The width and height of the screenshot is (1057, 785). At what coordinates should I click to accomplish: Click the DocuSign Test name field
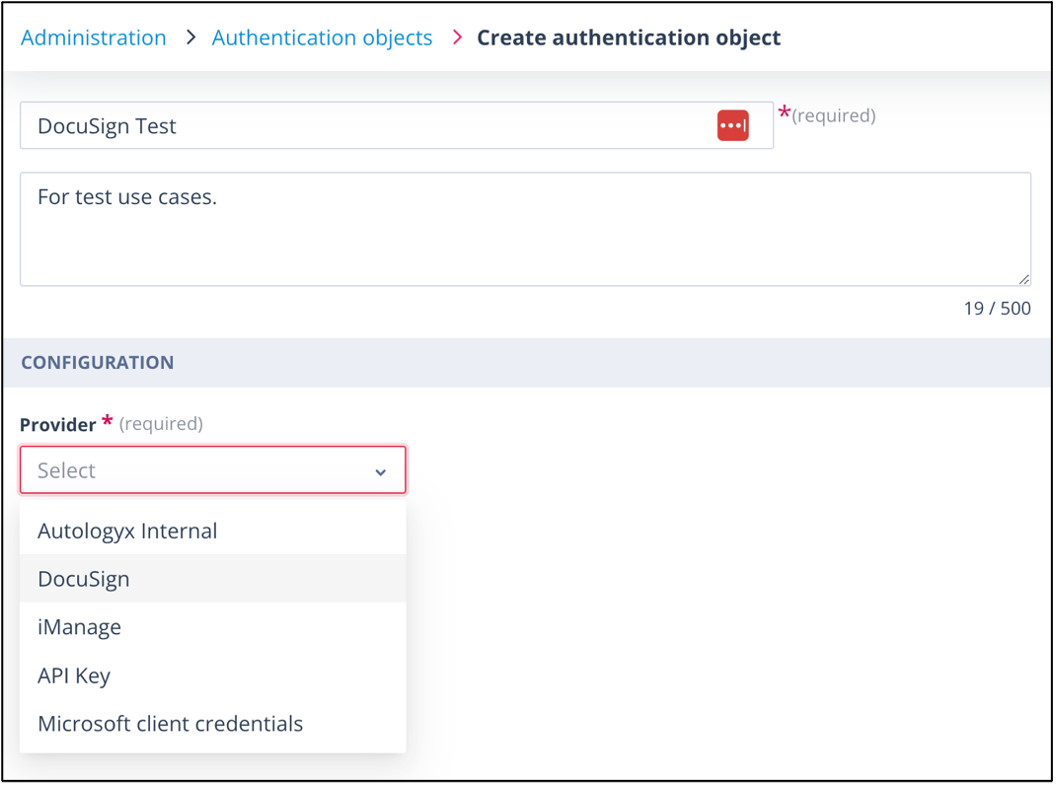(396, 125)
